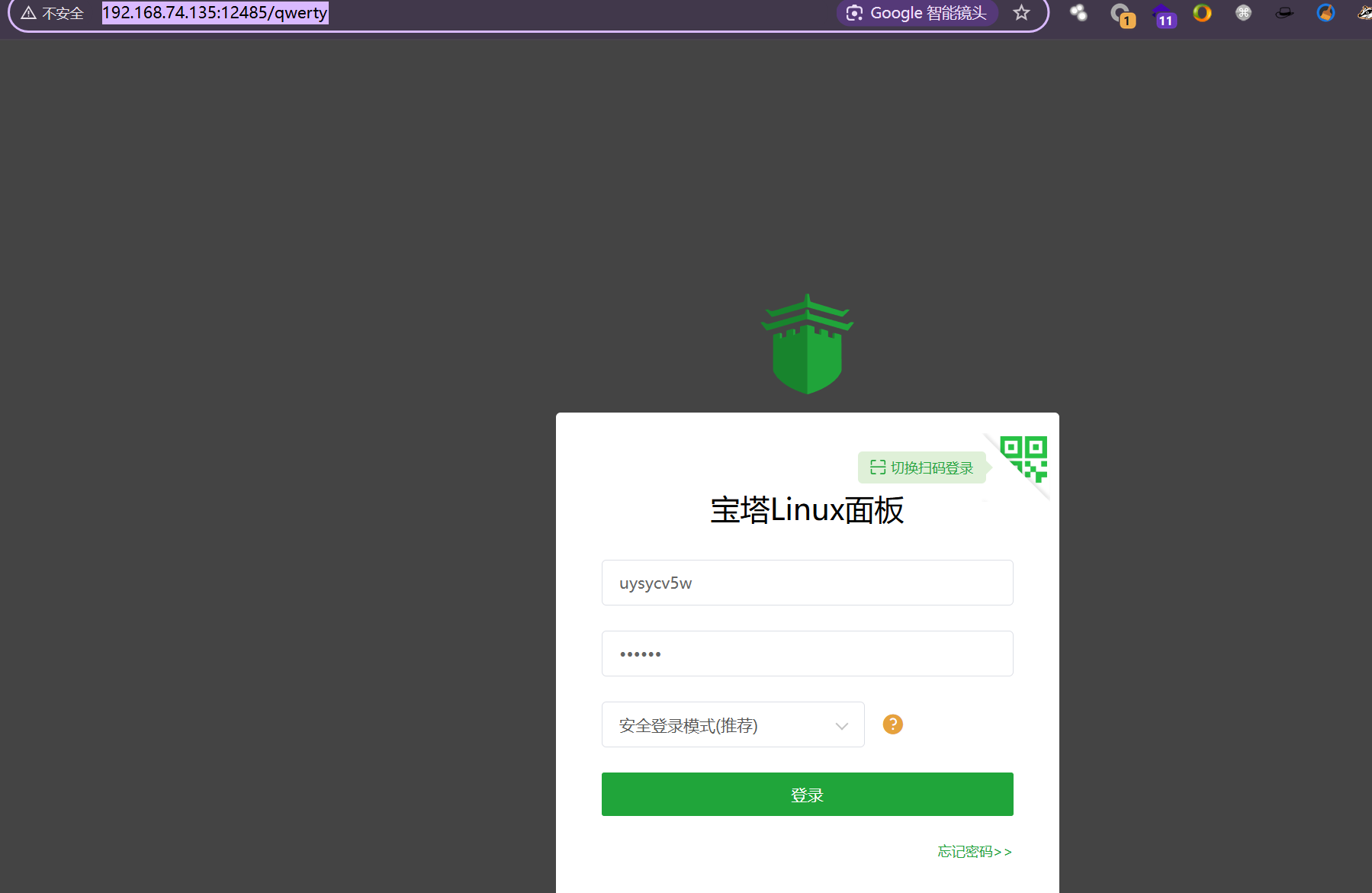Click the gray command-symbol extension icon
Image resolution: width=1372 pixels, height=893 pixels.
click(1243, 13)
